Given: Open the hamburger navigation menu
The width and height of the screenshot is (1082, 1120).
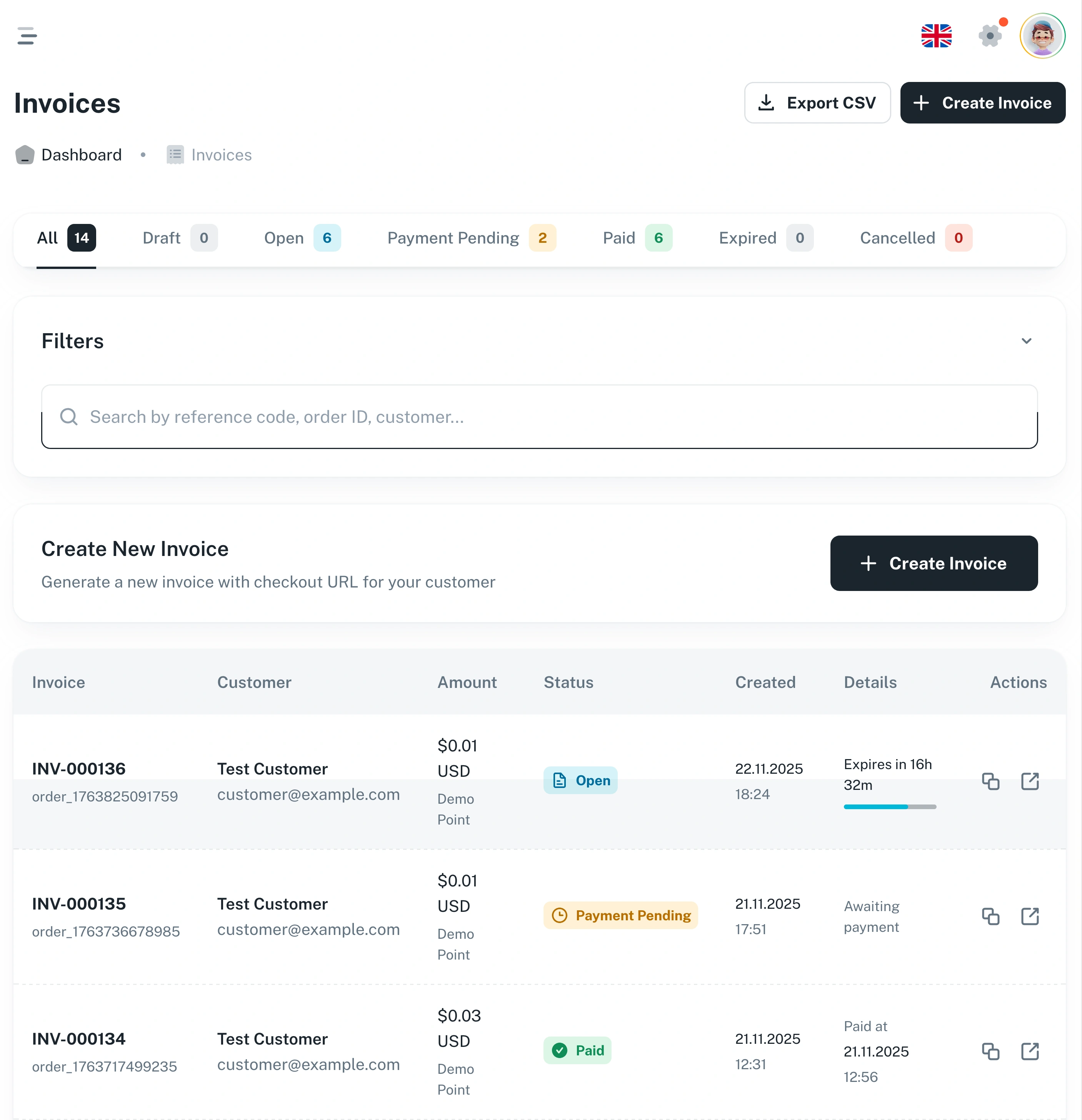Looking at the screenshot, I should click(x=27, y=35).
